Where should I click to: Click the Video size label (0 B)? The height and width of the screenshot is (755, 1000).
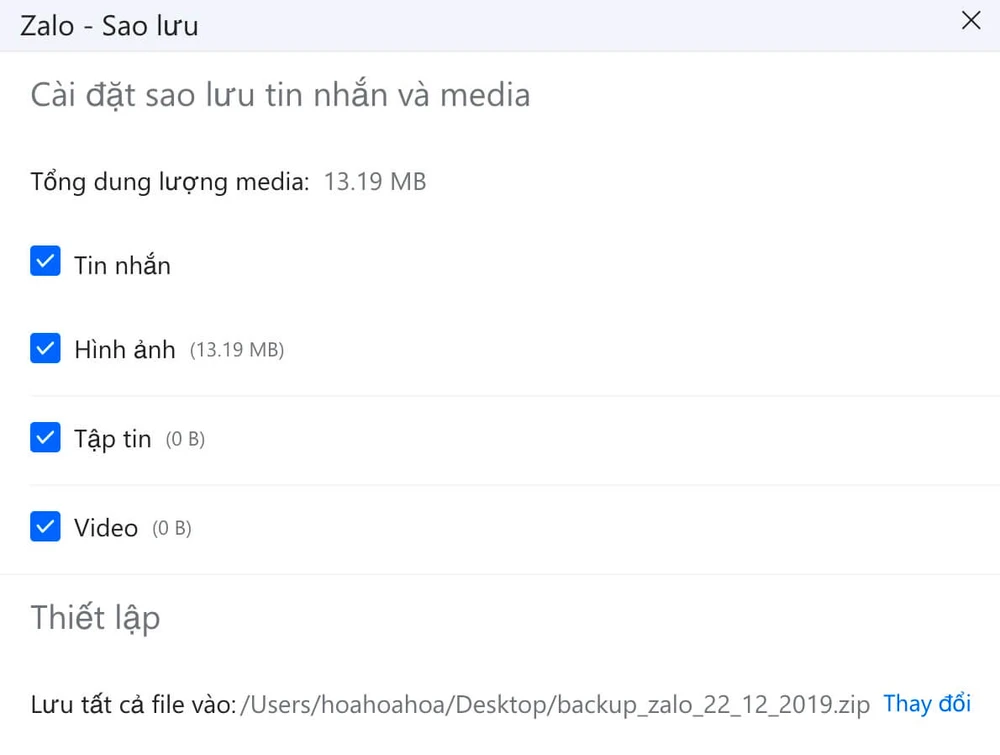171,527
